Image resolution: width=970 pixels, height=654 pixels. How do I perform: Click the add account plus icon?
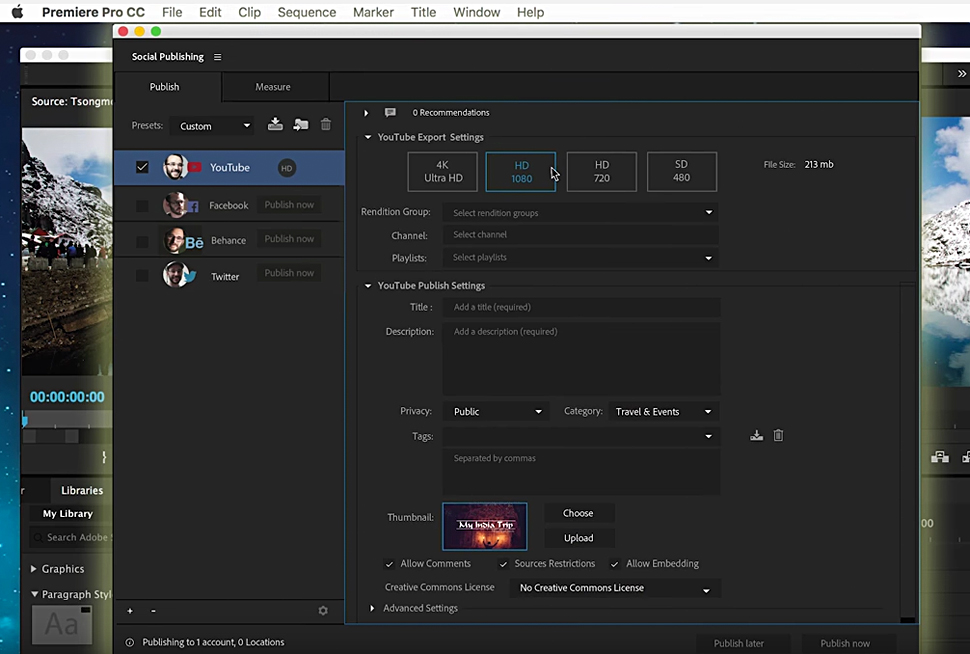[x=130, y=611]
